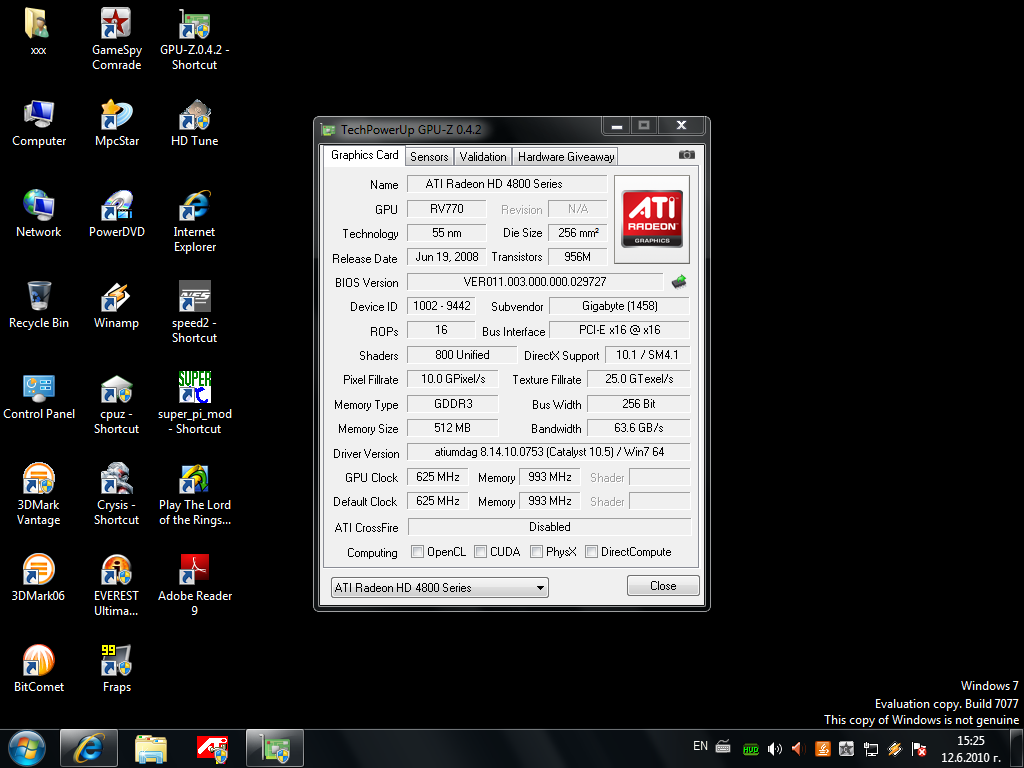1024x768 pixels.
Task: Click the GPU-Z screenshot camera icon
Action: tap(686, 155)
